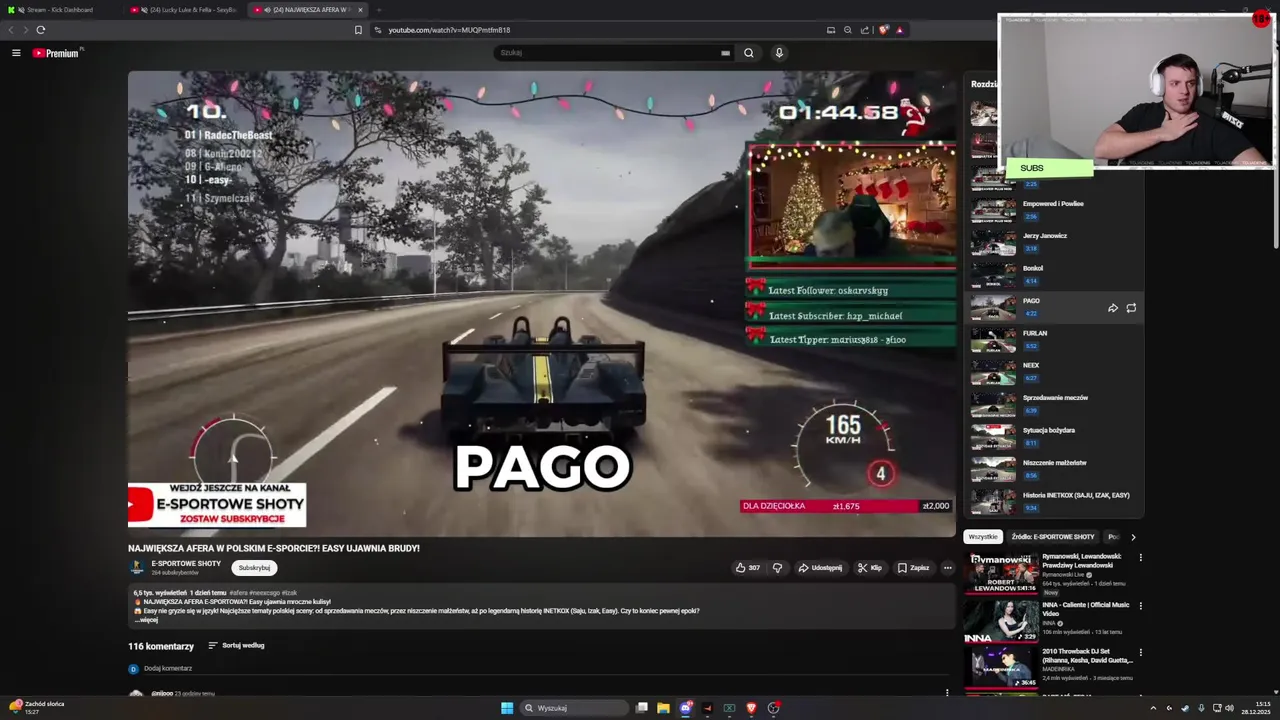Jump to Niszczenie małżeństw chapter
This screenshot has width=1280, height=720.
tap(1053, 468)
